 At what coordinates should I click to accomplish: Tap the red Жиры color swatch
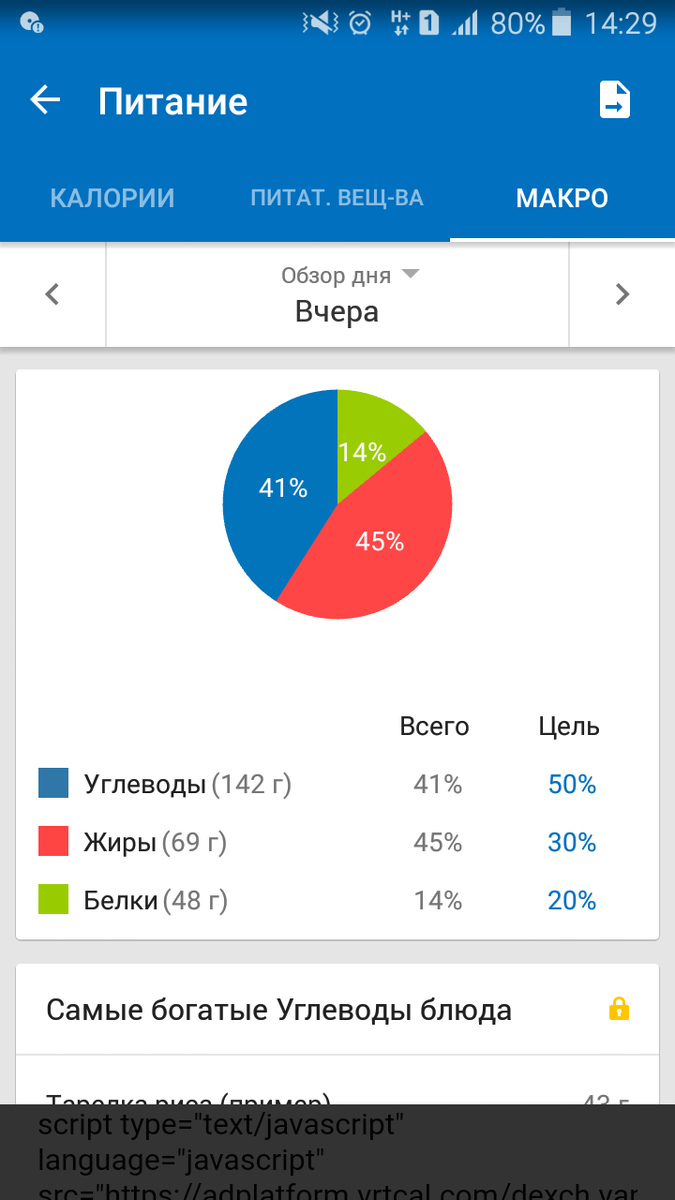(53, 841)
